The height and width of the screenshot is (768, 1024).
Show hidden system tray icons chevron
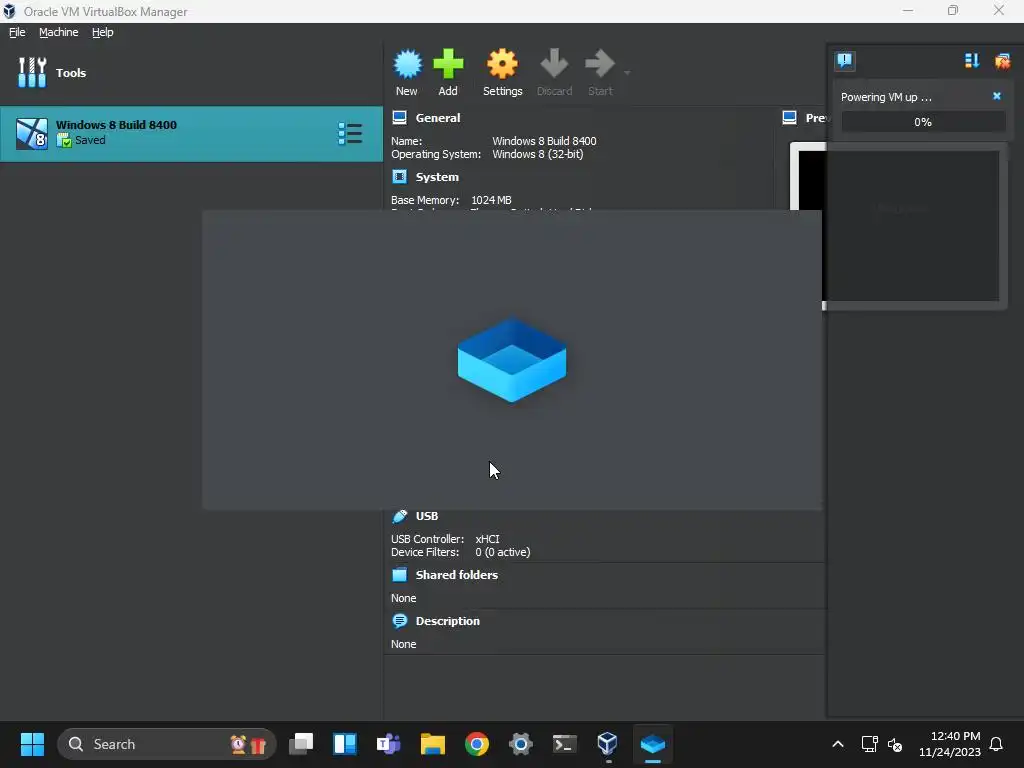838,744
